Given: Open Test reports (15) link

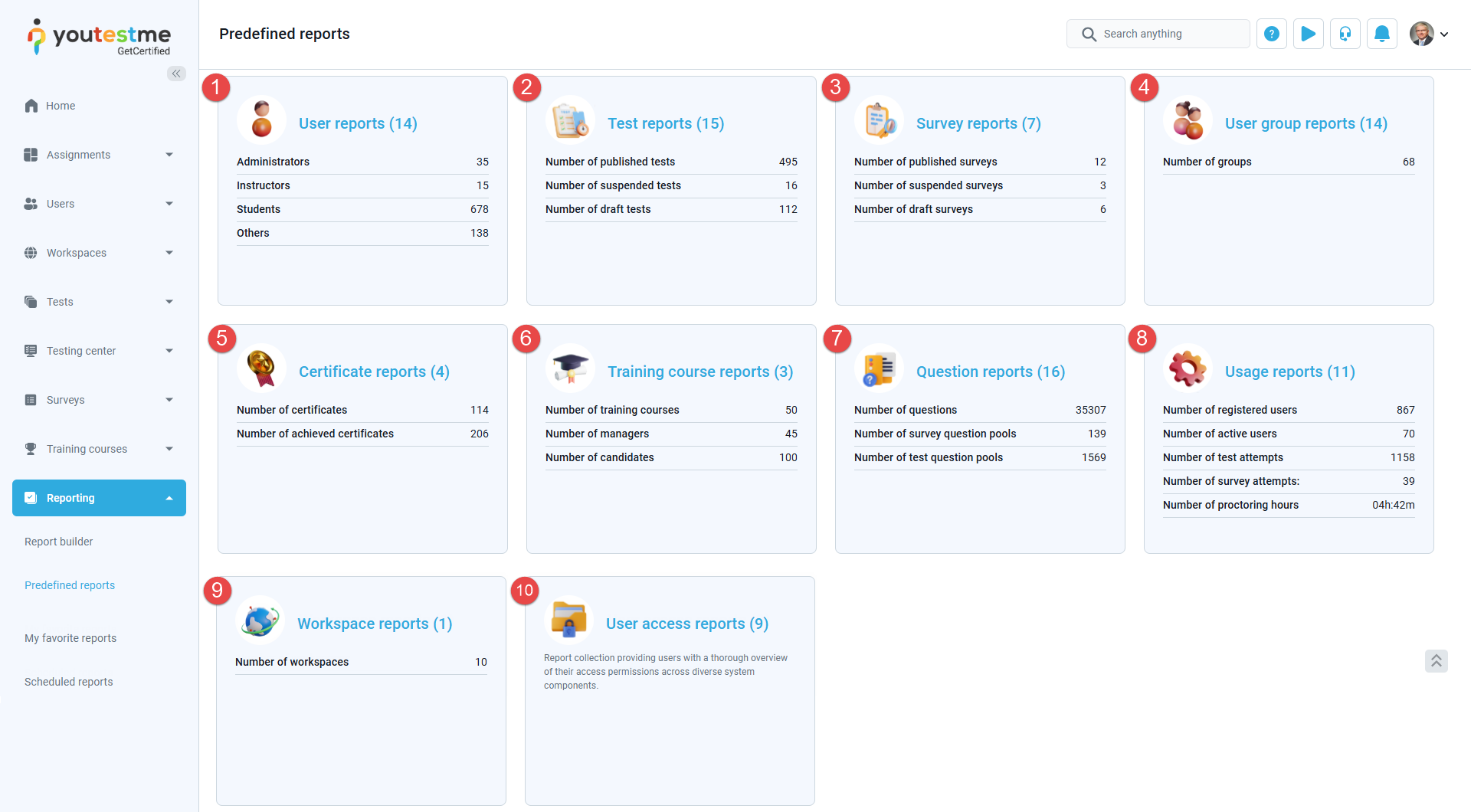Looking at the screenshot, I should [666, 123].
